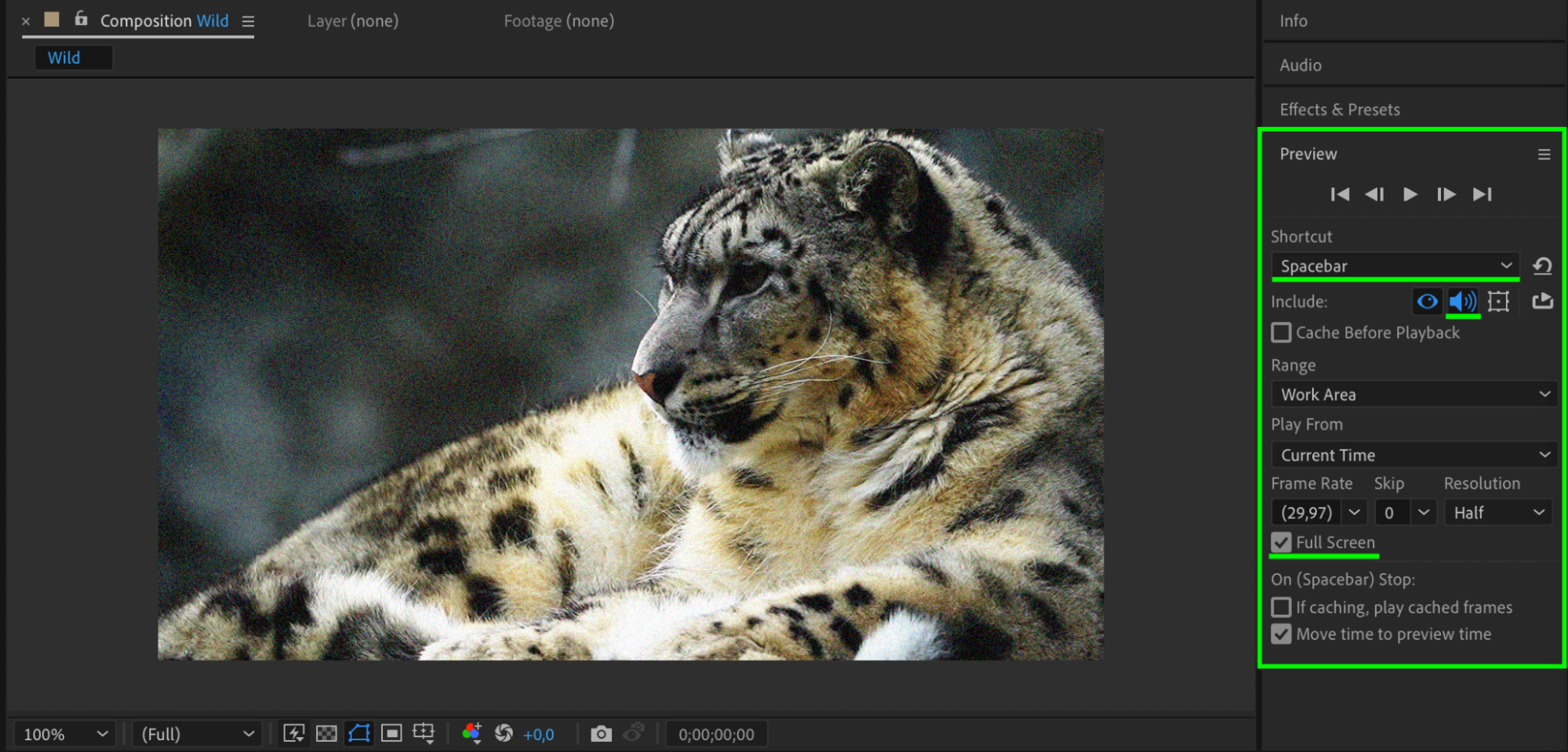The height and width of the screenshot is (752, 1568).
Task: Open the Range Work Area dropdown
Action: tap(1413, 394)
